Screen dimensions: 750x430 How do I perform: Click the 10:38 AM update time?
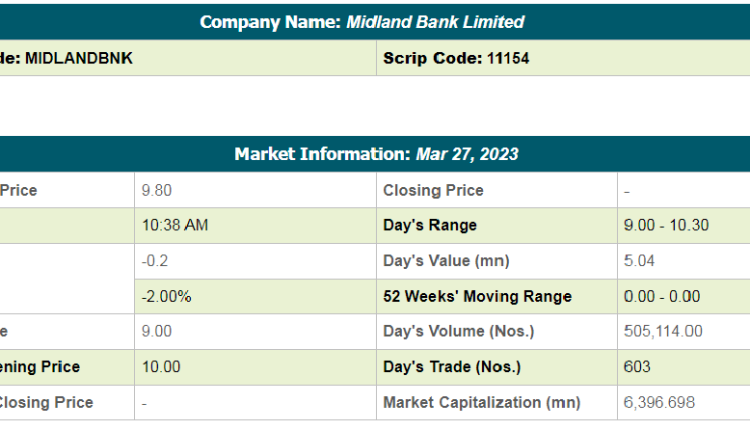(x=175, y=225)
